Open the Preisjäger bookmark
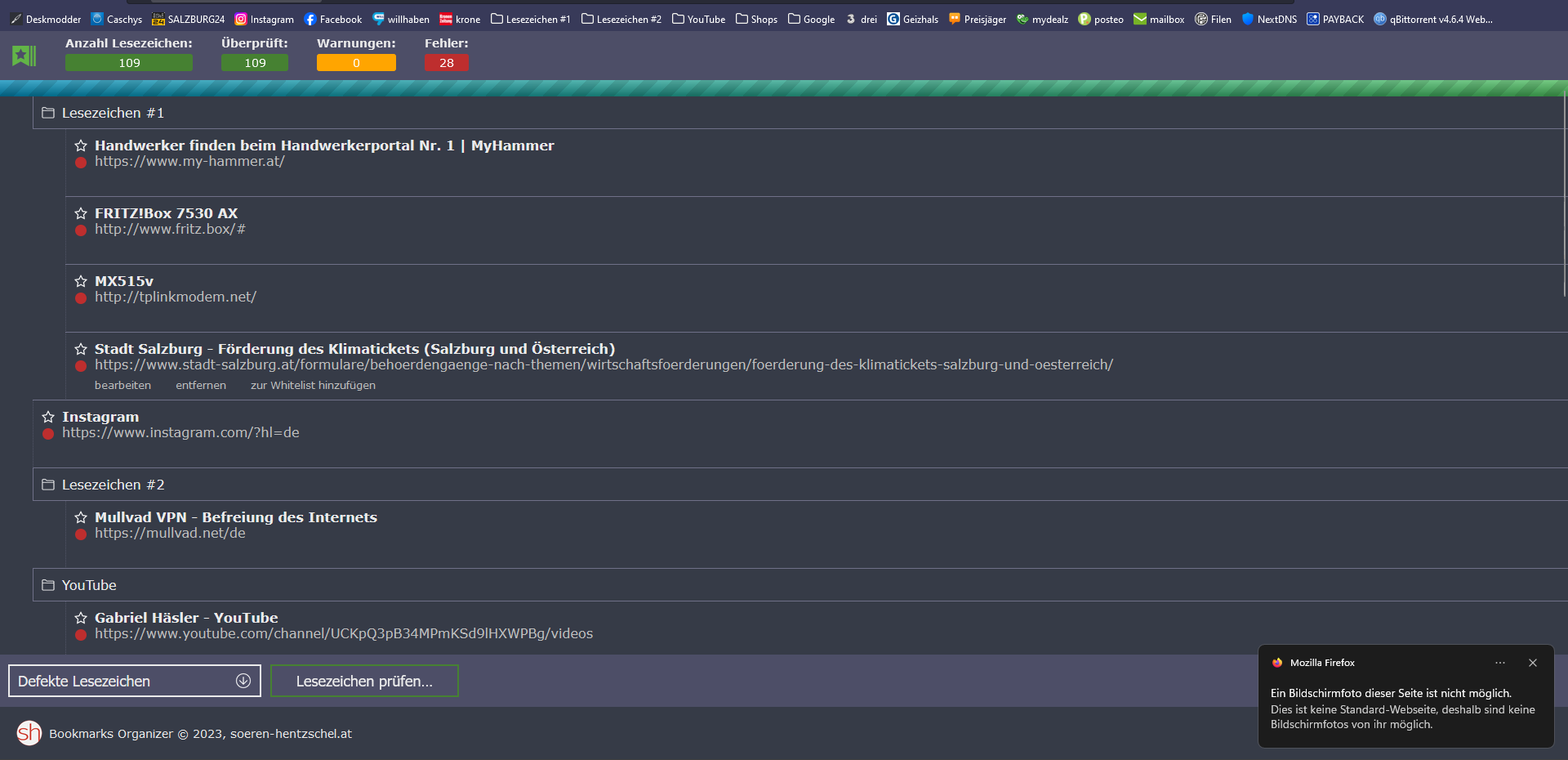The width and height of the screenshot is (1568, 760). tap(977, 19)
